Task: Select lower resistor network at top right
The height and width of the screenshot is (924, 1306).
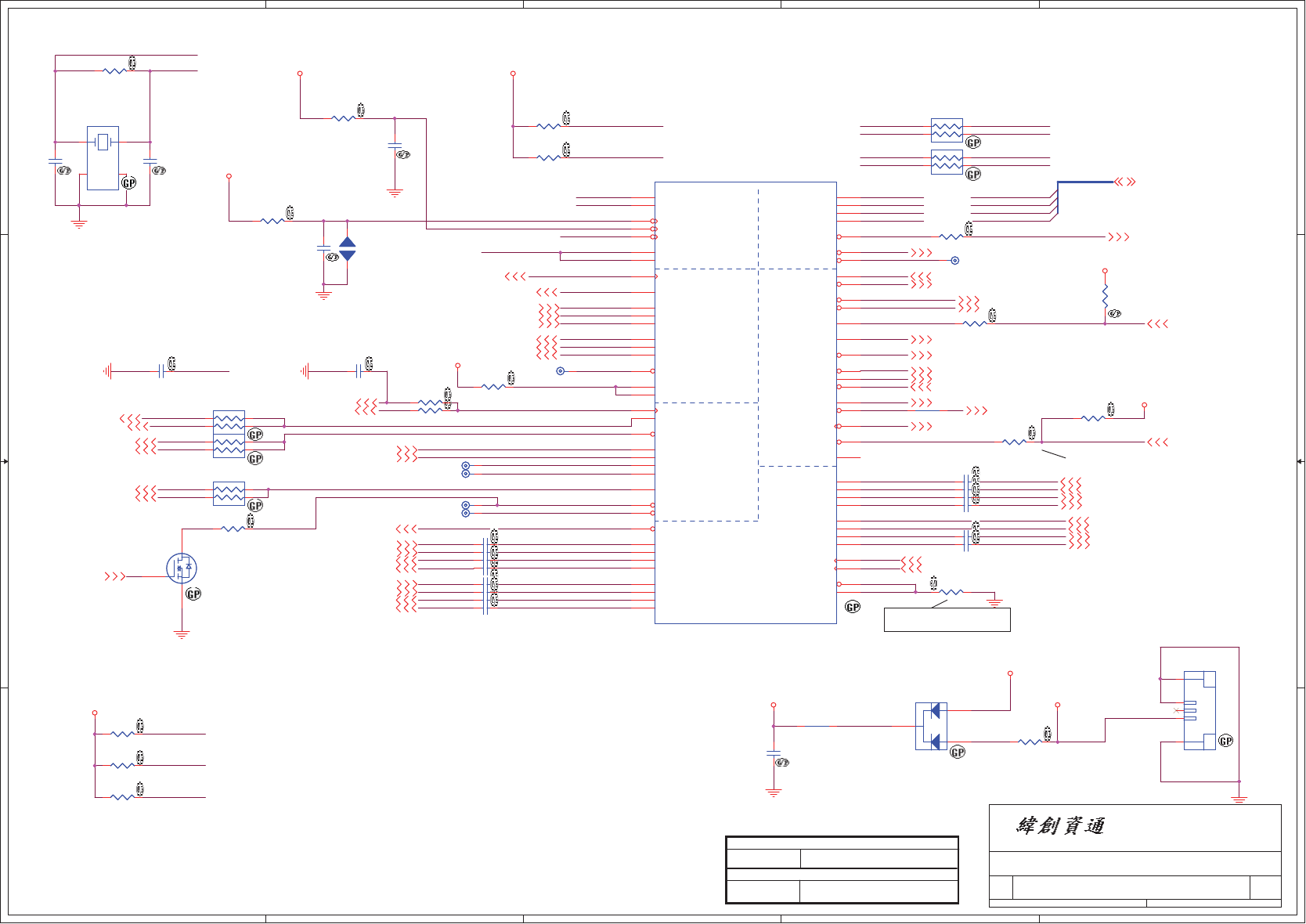Action: click(x=947, y=162)
